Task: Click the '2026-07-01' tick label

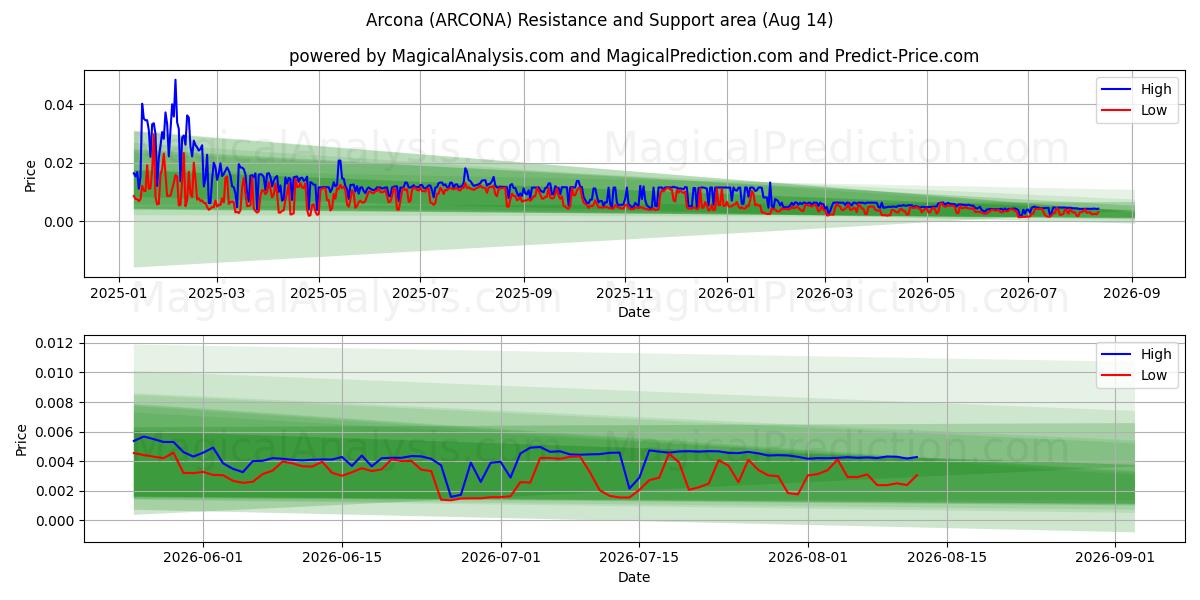Action: [500, 557]
